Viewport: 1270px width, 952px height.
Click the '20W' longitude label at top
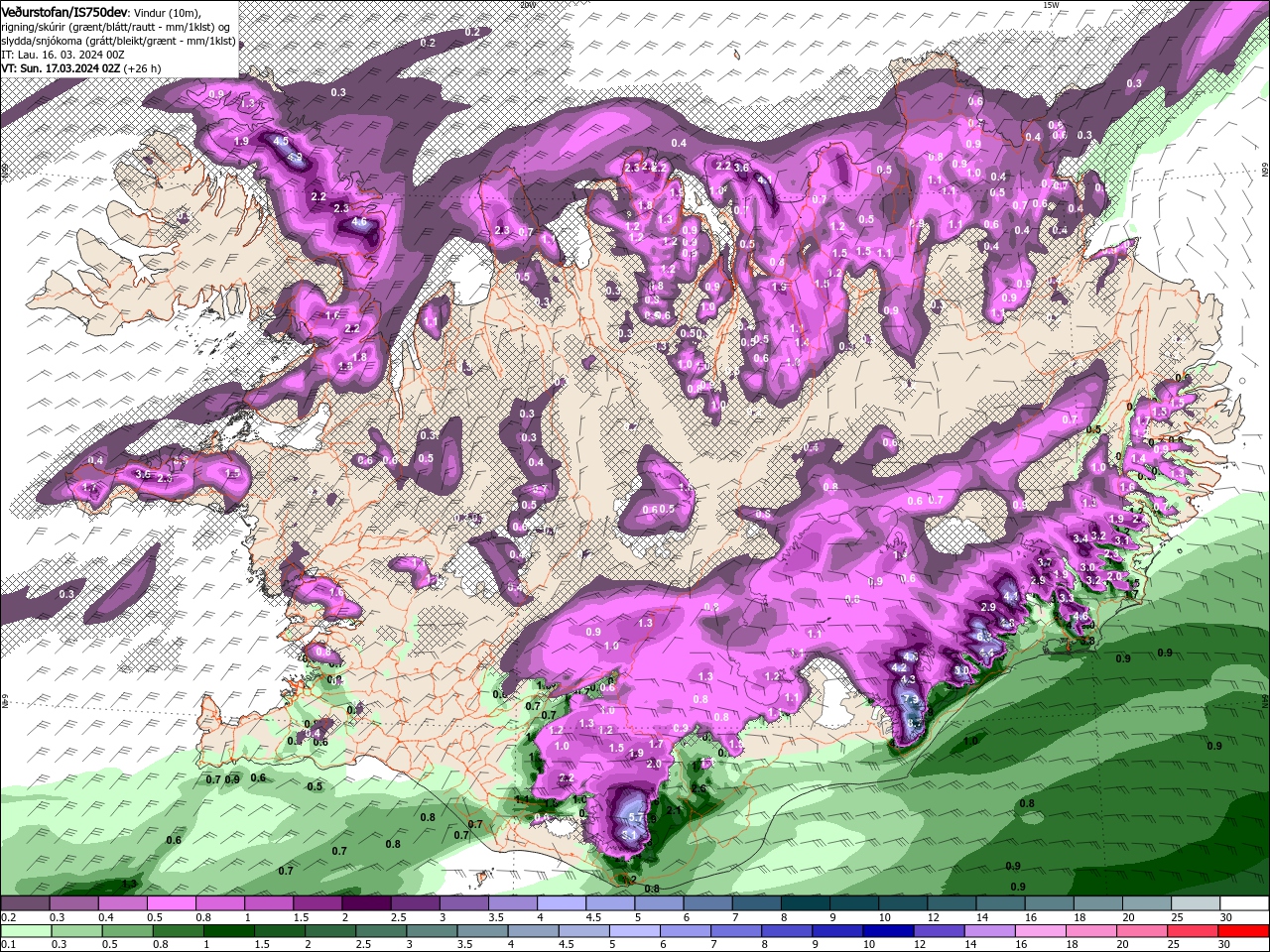point(527,4)
